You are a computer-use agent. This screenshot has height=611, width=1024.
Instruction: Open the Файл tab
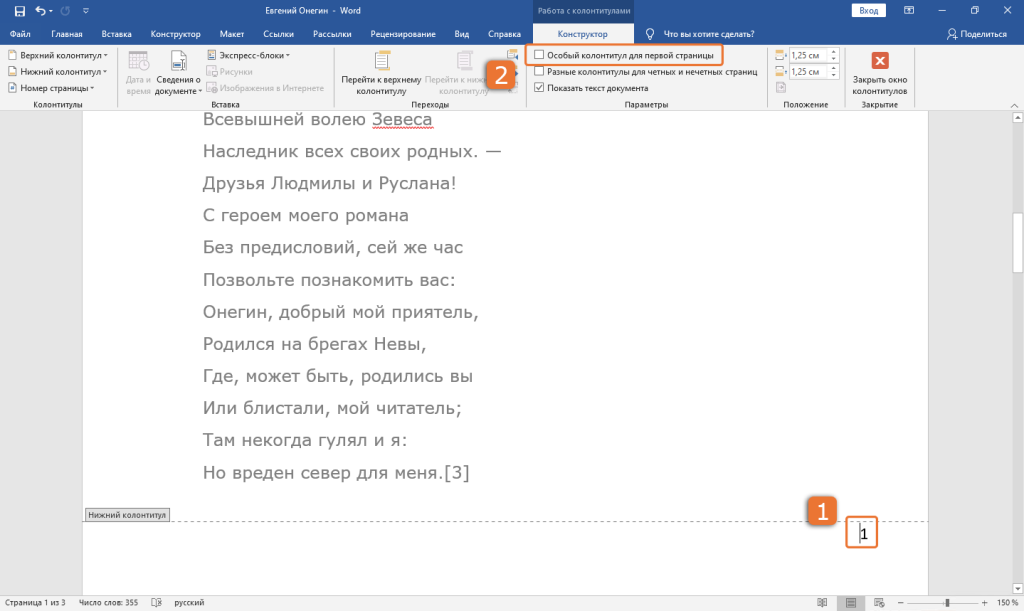[x=20, y=34]
